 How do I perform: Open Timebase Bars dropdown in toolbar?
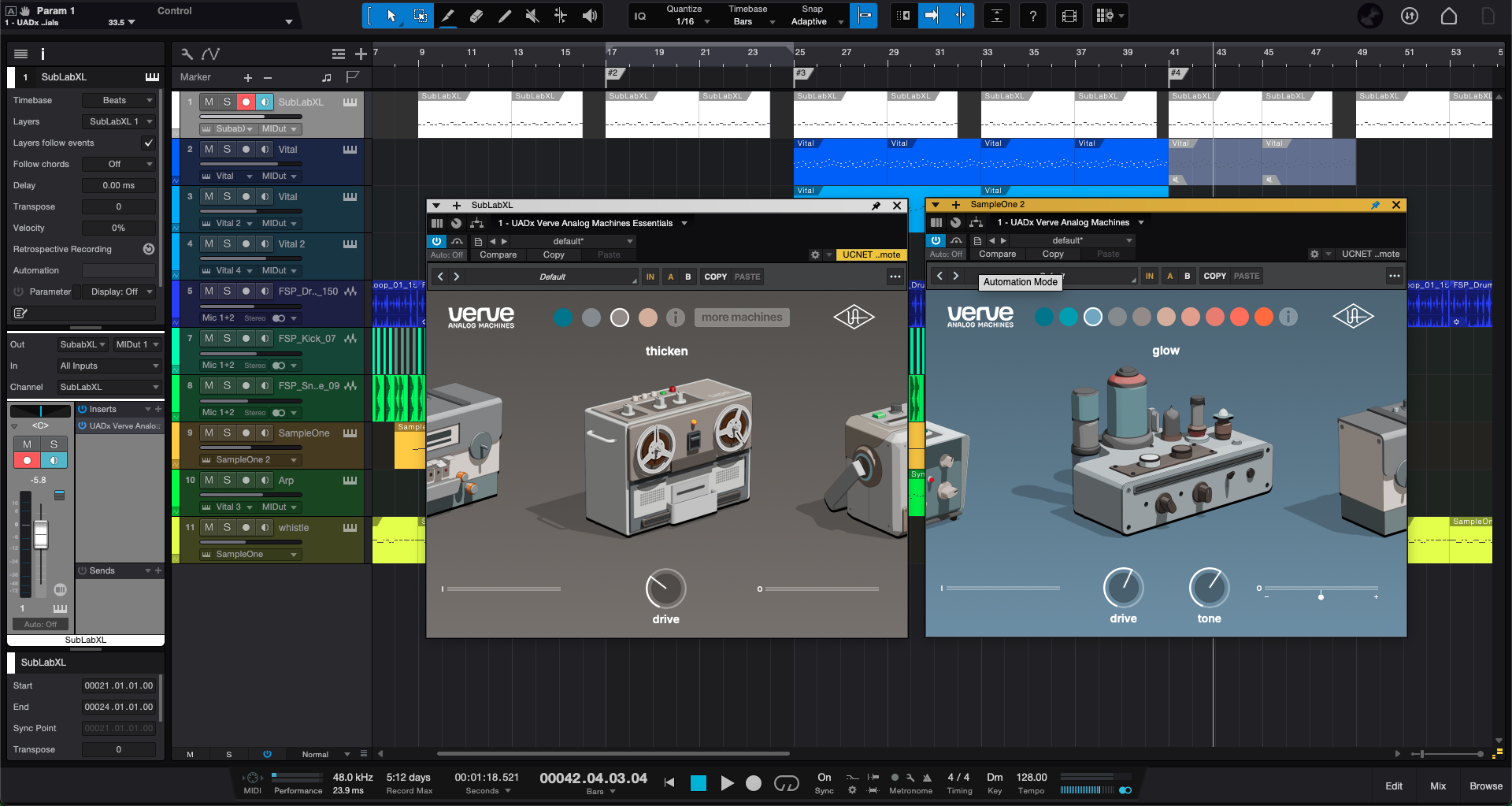748,16
